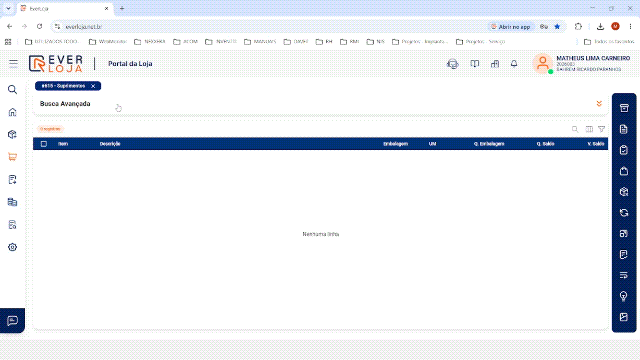Reload the page with browser refresh
Viewport: 640px width, 360px height.
(x=39, y=27)
